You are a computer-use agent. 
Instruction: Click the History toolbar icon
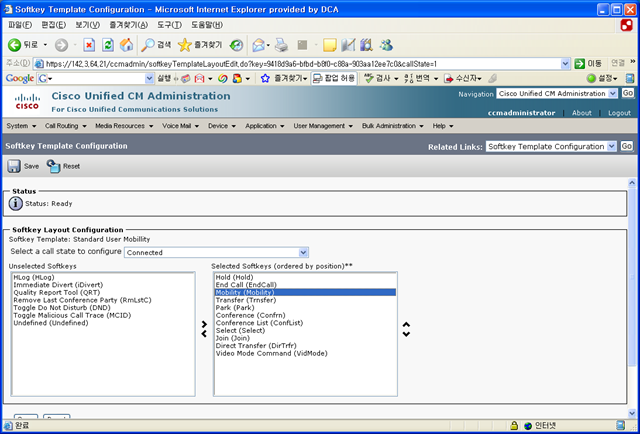236,45
